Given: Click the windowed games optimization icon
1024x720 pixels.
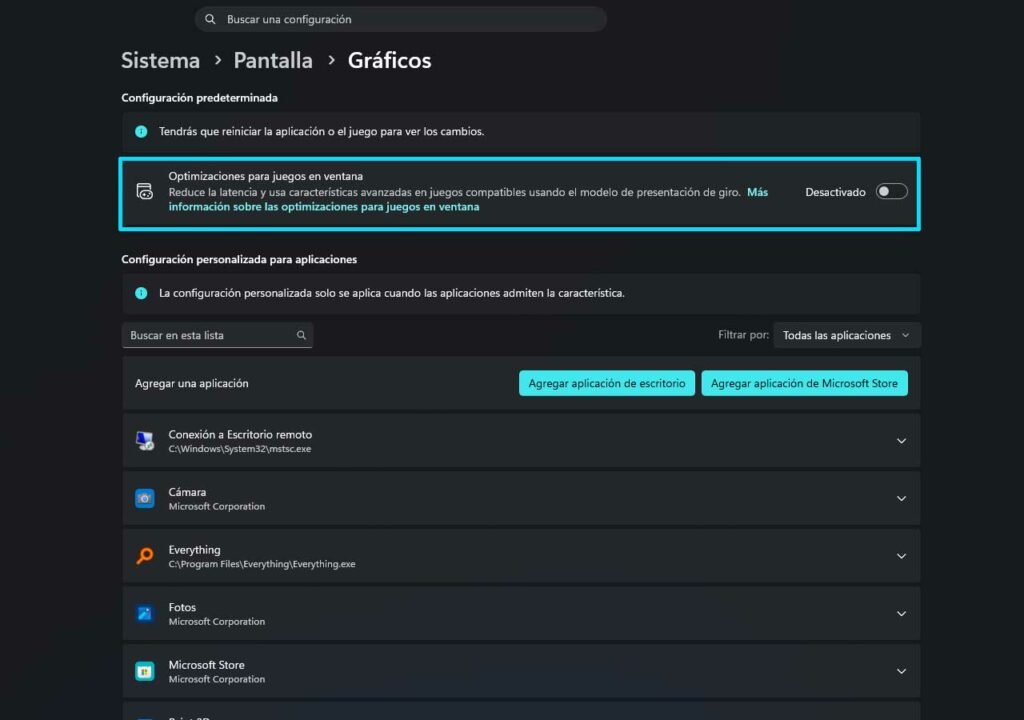Looking at the screenshot, I should (144, 191).
